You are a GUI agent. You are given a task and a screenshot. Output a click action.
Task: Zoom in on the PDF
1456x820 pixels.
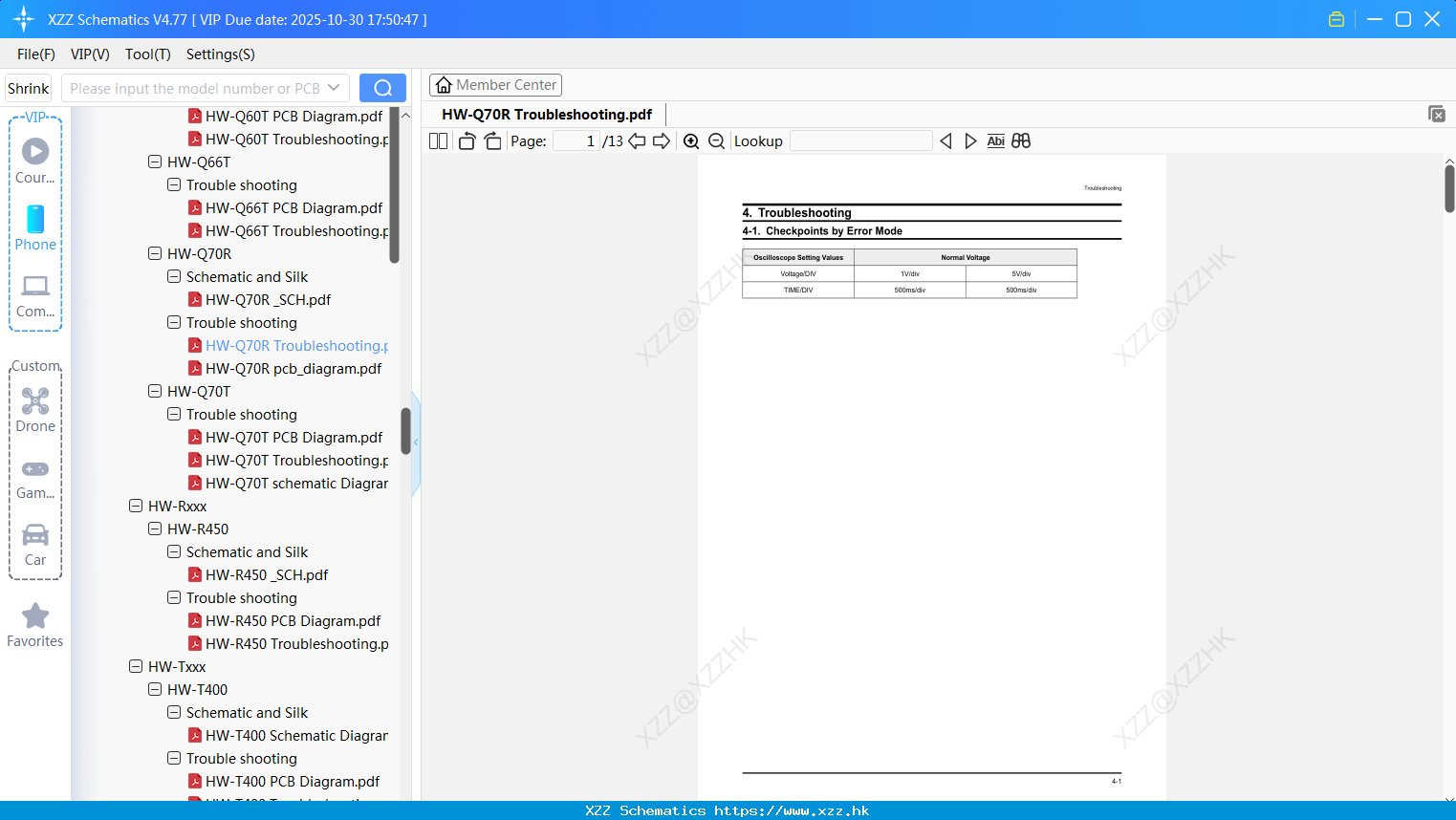(x=691, y=140)
